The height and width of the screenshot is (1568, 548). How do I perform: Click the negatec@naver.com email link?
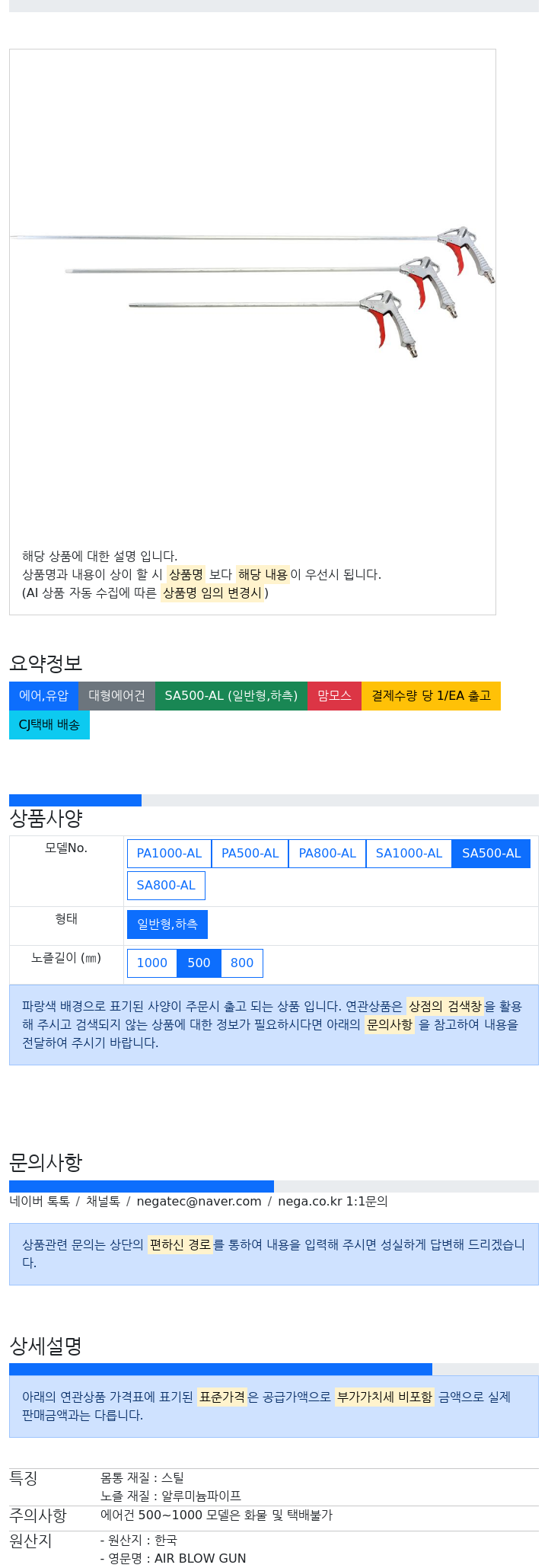[199, 1202]
